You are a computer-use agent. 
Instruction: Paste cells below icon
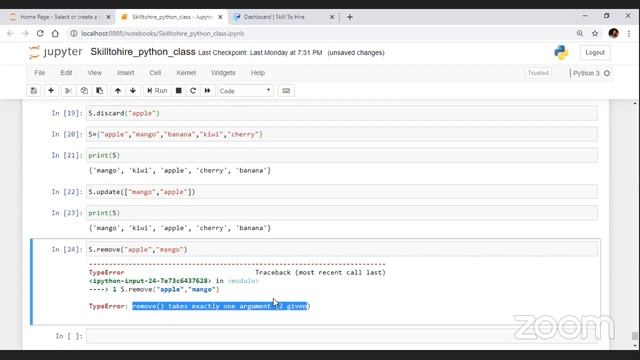click(100, 91)
